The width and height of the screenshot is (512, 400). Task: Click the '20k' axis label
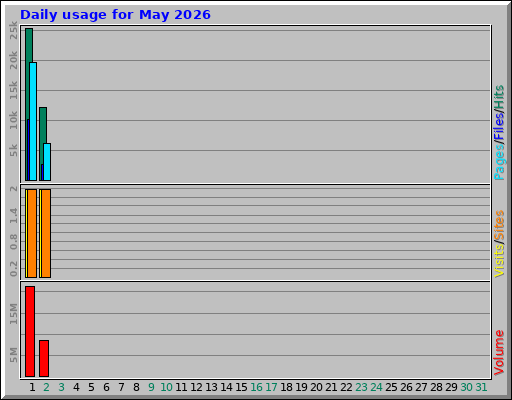click(13, 60)
